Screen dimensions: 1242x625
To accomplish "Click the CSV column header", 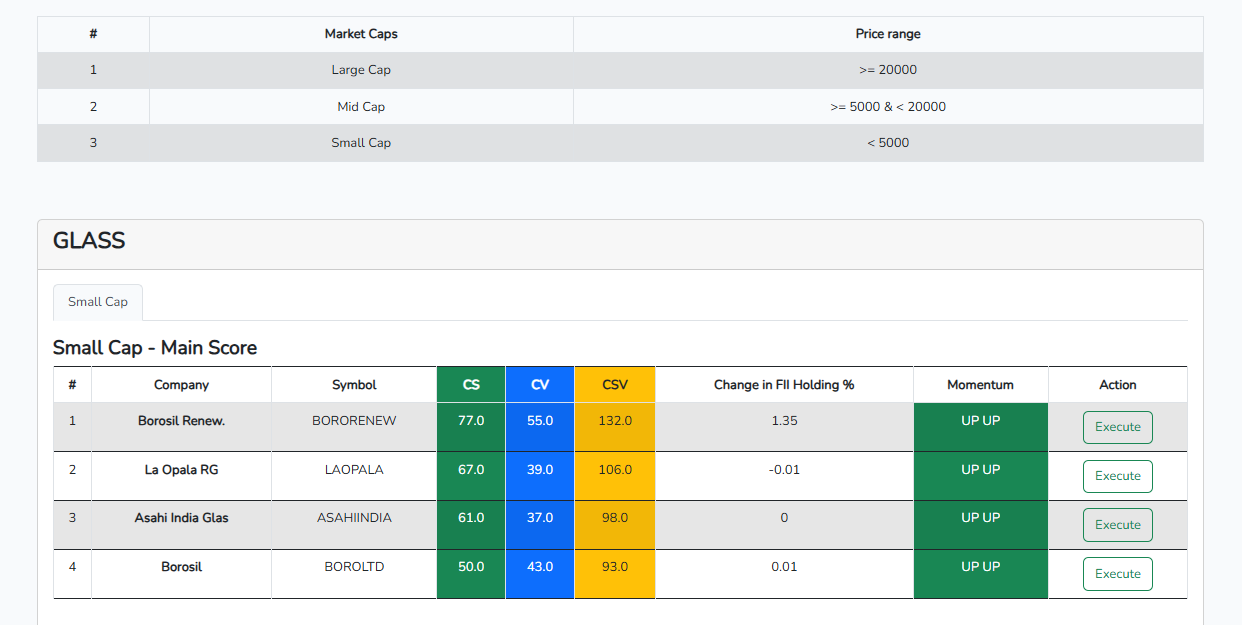I will click(615, 385).
